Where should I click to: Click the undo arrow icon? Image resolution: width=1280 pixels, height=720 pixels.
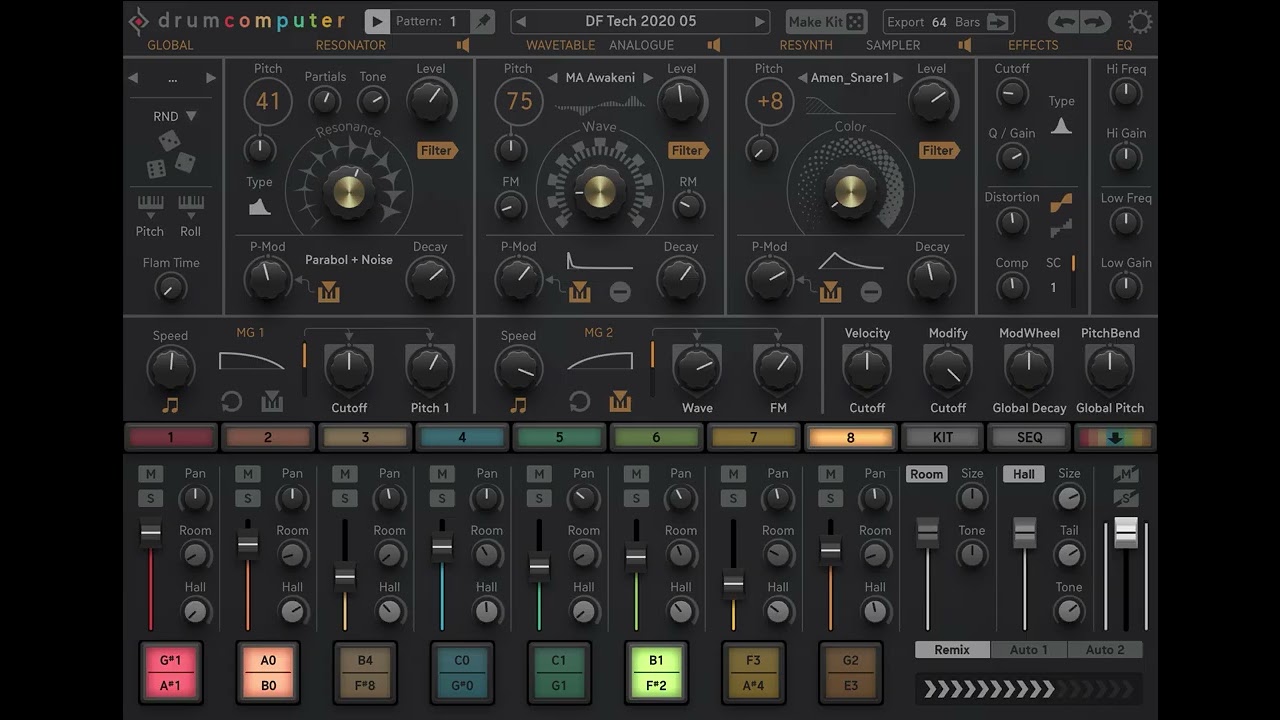(x=1064, y=21)
